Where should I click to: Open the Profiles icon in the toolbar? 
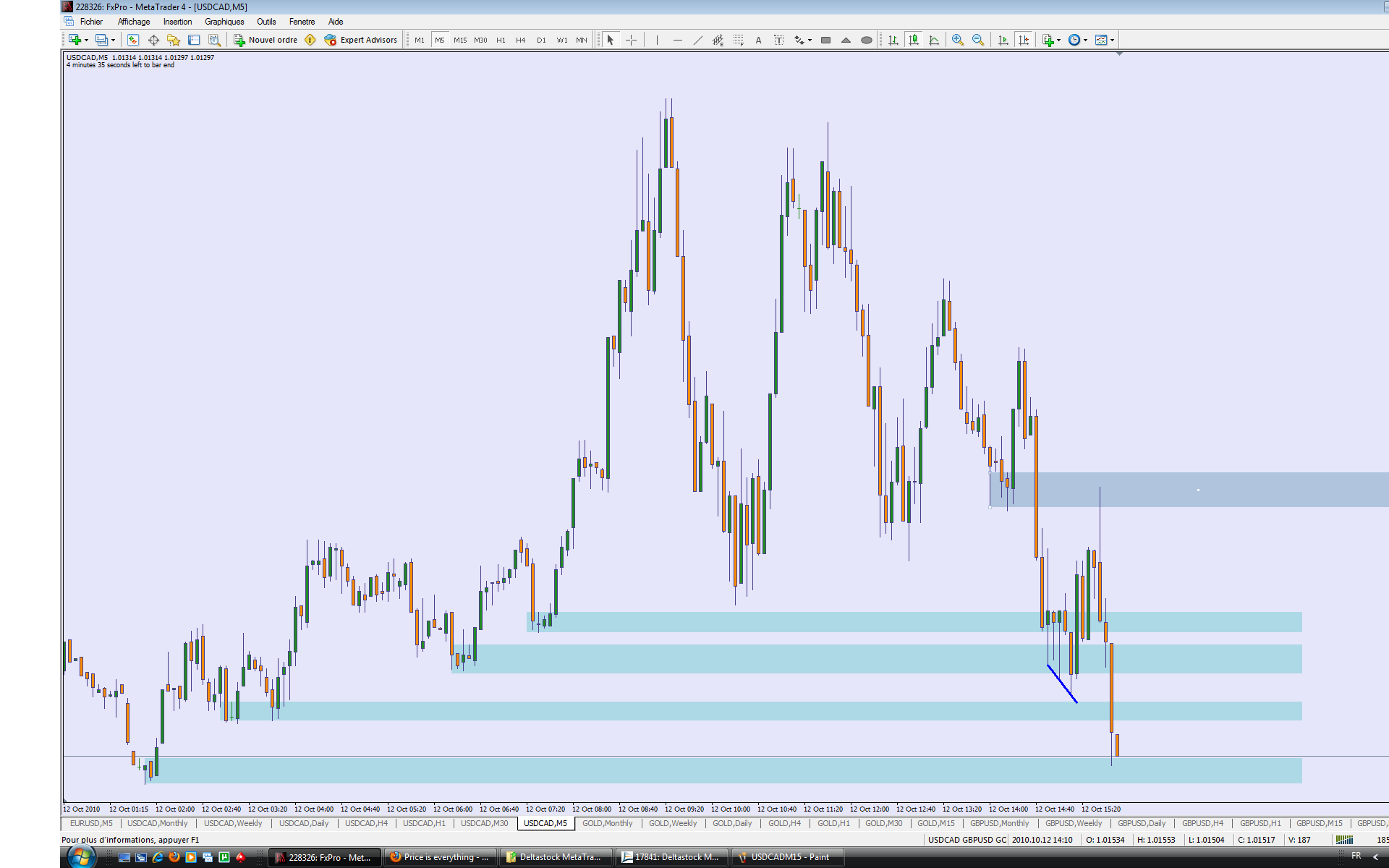click(x=102, y=40)
